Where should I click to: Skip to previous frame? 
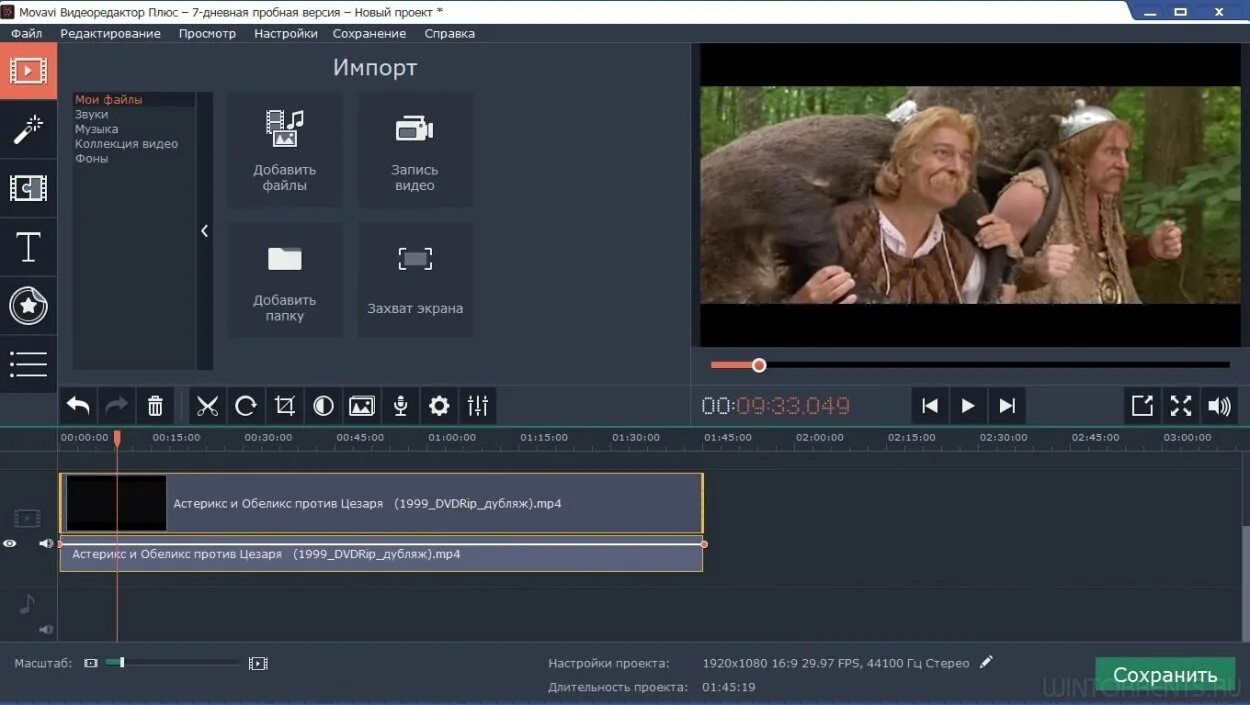point(930,406)
